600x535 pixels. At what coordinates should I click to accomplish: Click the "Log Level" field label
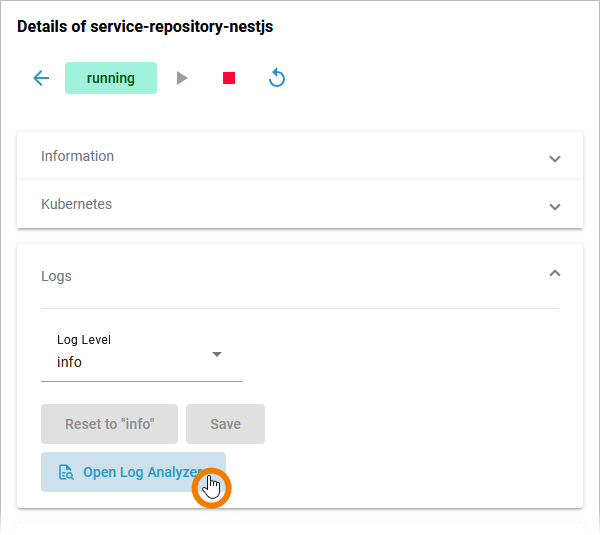point(84,340)
